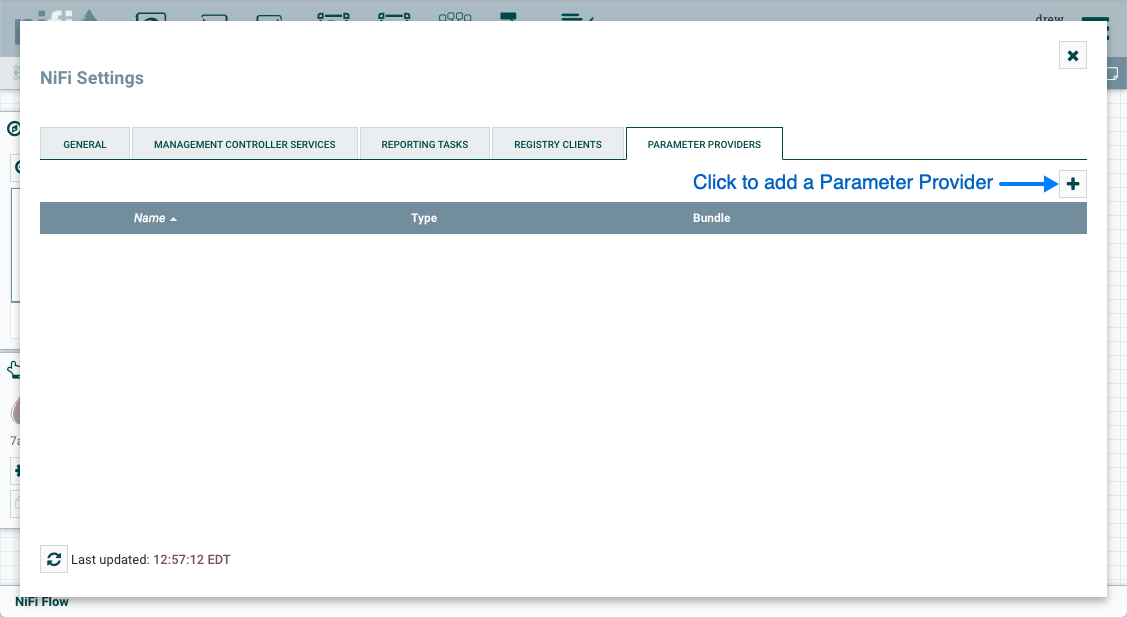Select the Remote Process Group toolbar icon
The width and height of the screenshot is (1127, 617).
(394, 15)
